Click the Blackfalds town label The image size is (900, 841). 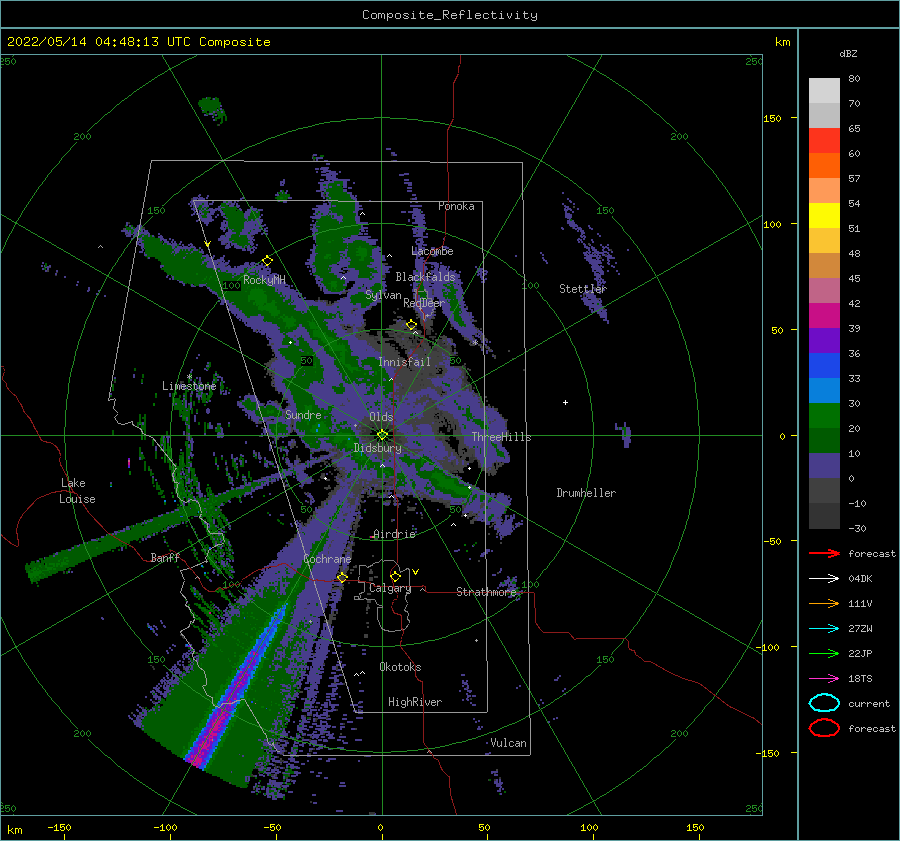tap(425, 277)
